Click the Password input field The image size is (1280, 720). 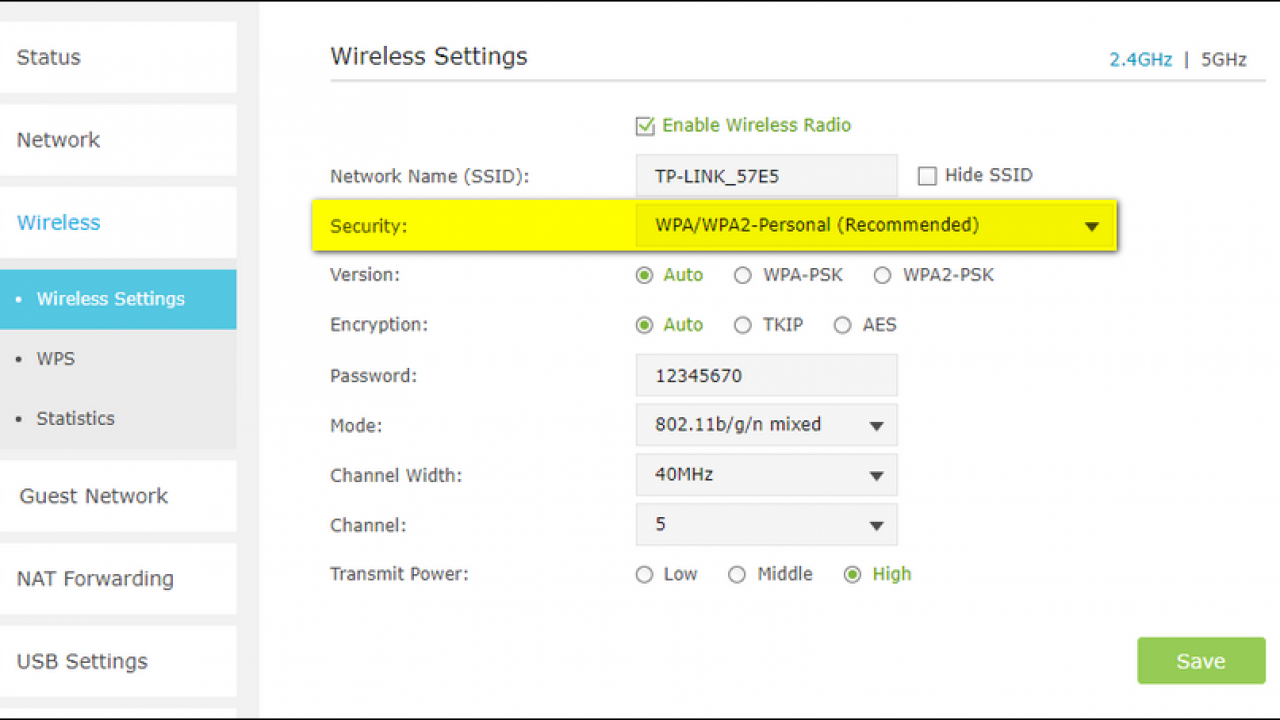pos(766,375)
